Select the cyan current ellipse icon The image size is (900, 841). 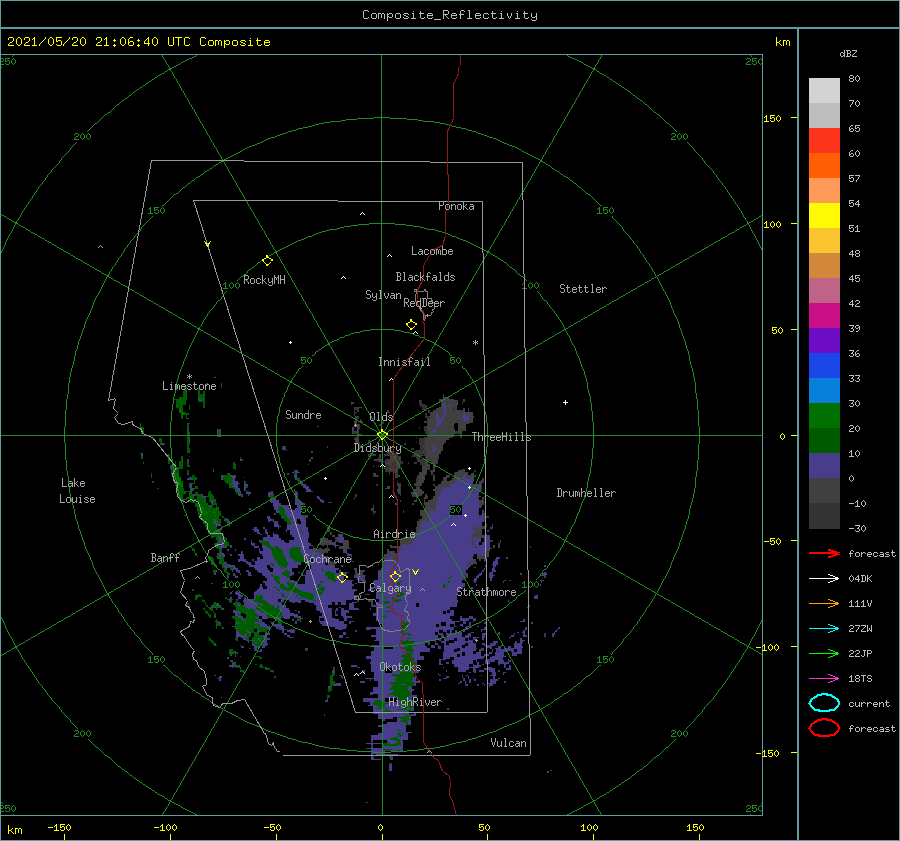[824, 703]
